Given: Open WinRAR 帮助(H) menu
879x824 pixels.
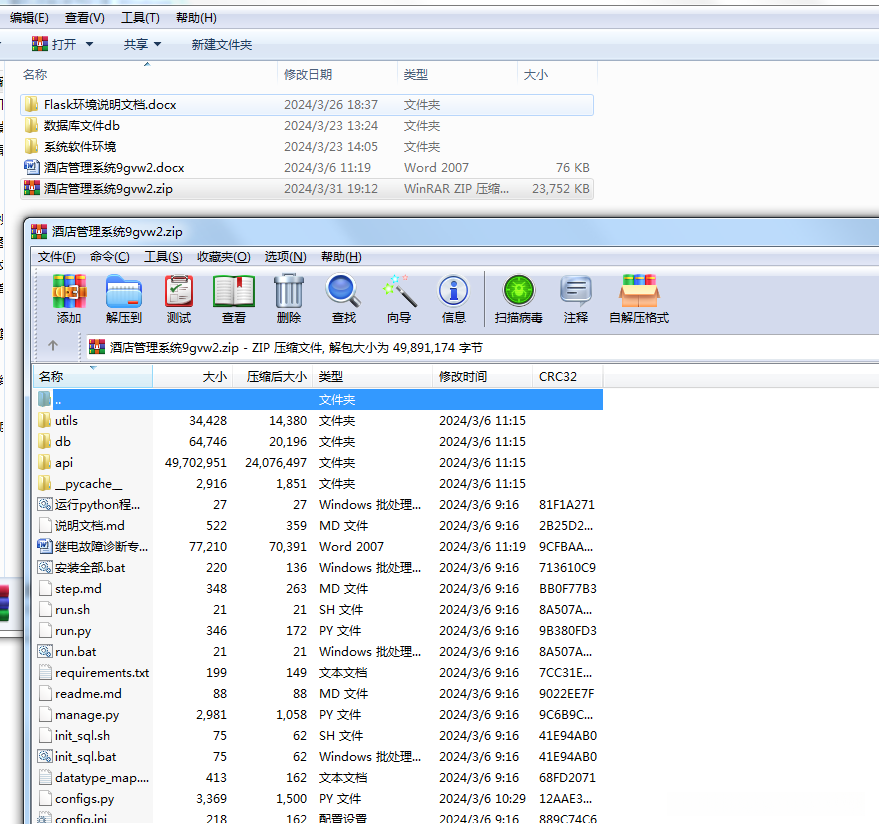Looking at the screenshot, I should [x=341, y=257].
